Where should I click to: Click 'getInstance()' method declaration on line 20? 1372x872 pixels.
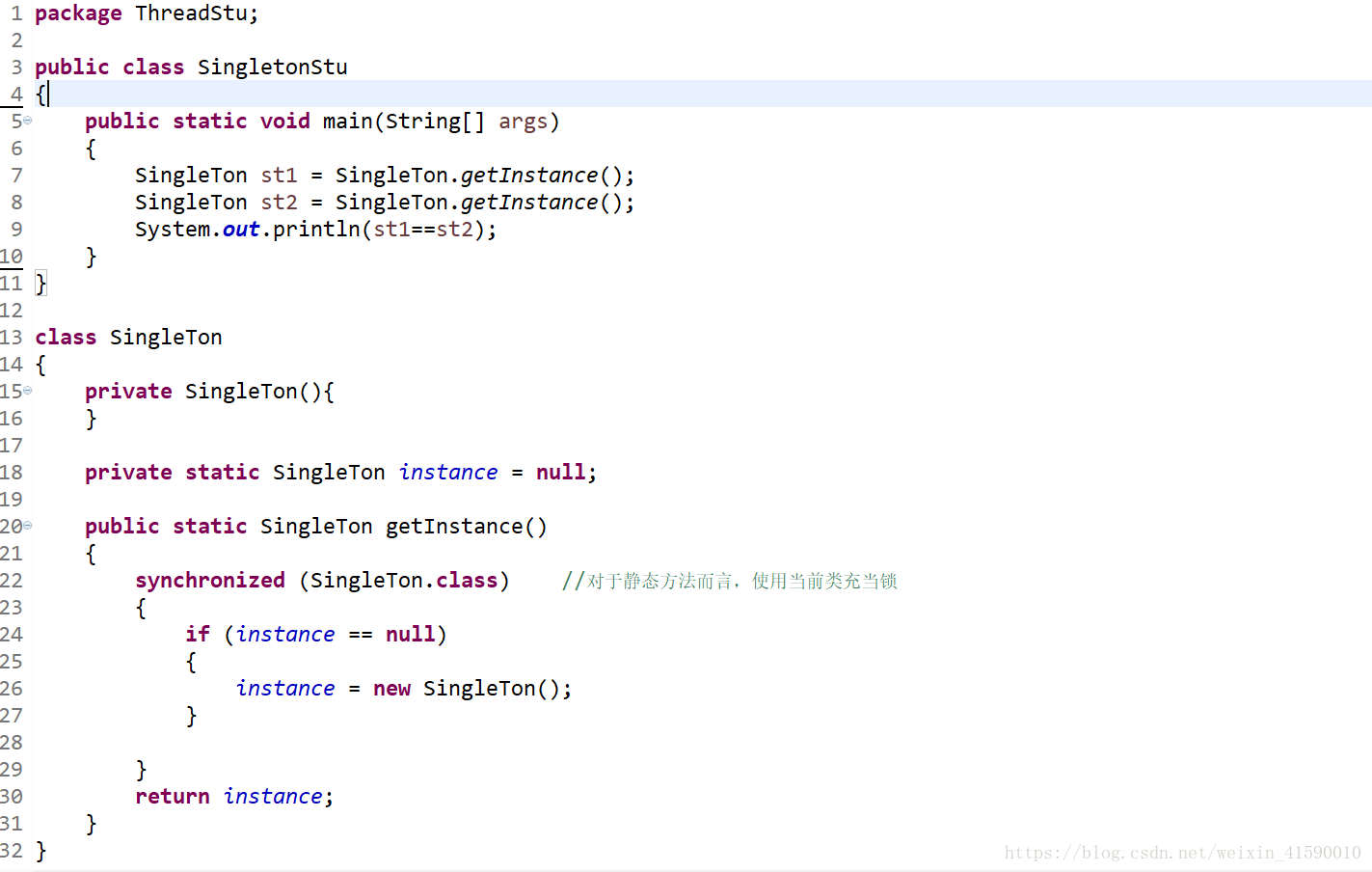pyautogui.click(x=467, y=527)
